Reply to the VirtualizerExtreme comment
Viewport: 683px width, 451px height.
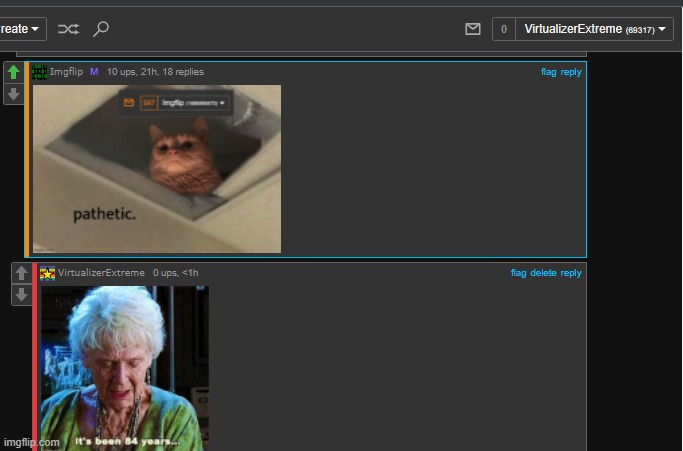pyautogui.click(x=571, y=273)
